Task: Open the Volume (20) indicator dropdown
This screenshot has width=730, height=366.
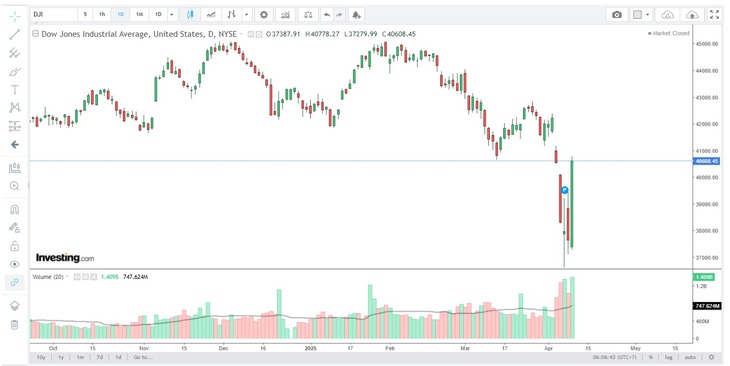Action: pyautogui.click(x=67, y=277)
